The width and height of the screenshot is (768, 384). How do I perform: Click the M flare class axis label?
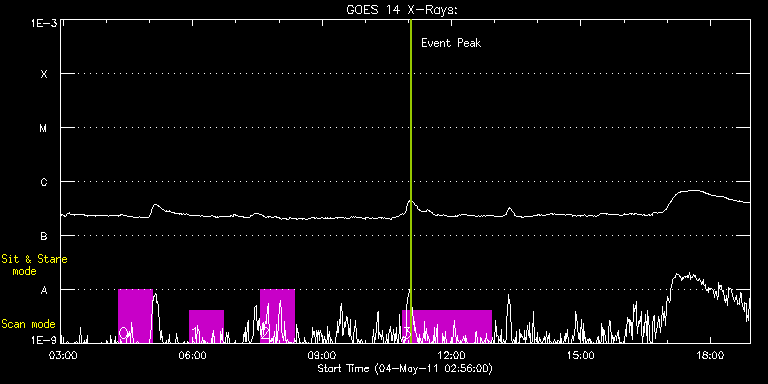coord(44,128)
